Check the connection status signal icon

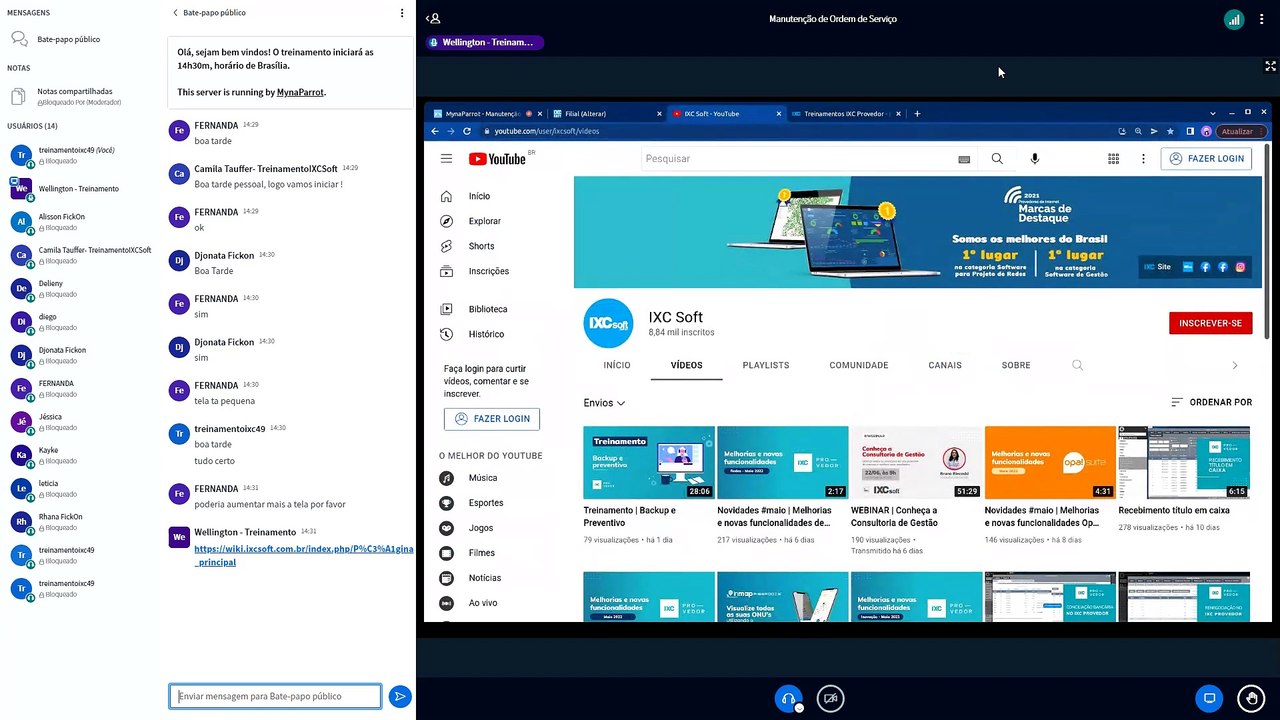1234,19
